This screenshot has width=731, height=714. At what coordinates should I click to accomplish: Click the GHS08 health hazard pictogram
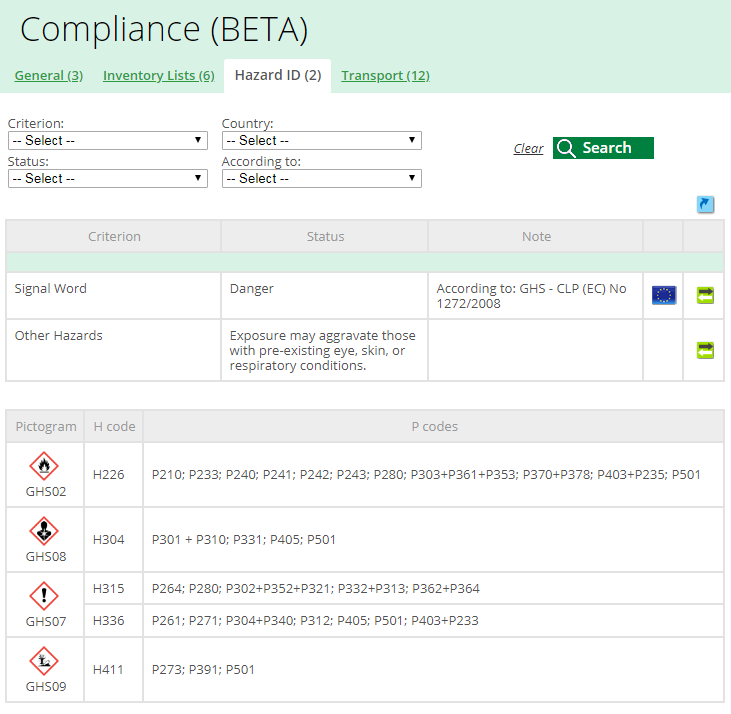click(45, 531)
